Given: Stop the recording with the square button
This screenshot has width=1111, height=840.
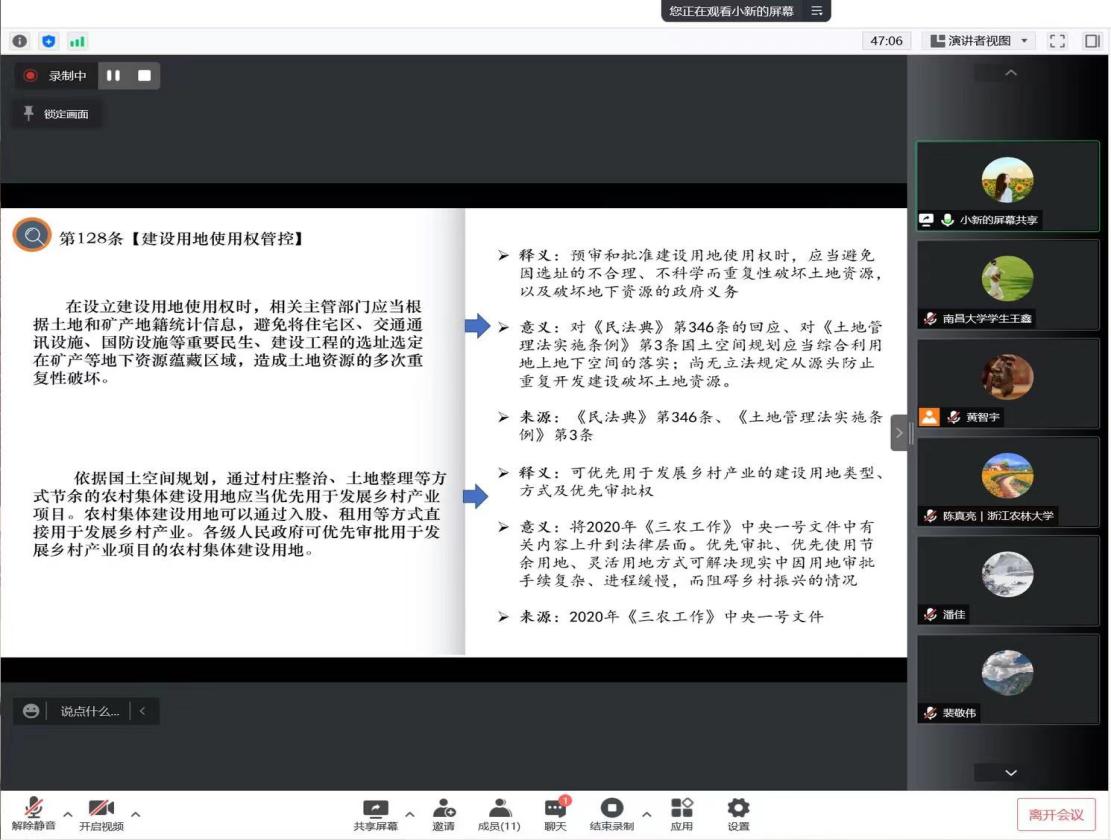Looking at the screenshot, I should tap(144, 76).
